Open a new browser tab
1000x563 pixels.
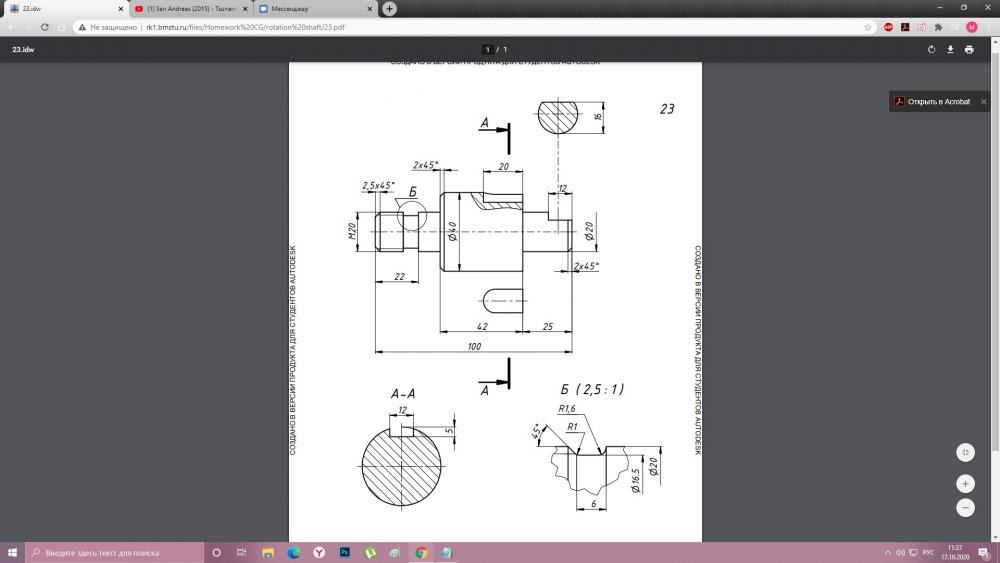389,8
